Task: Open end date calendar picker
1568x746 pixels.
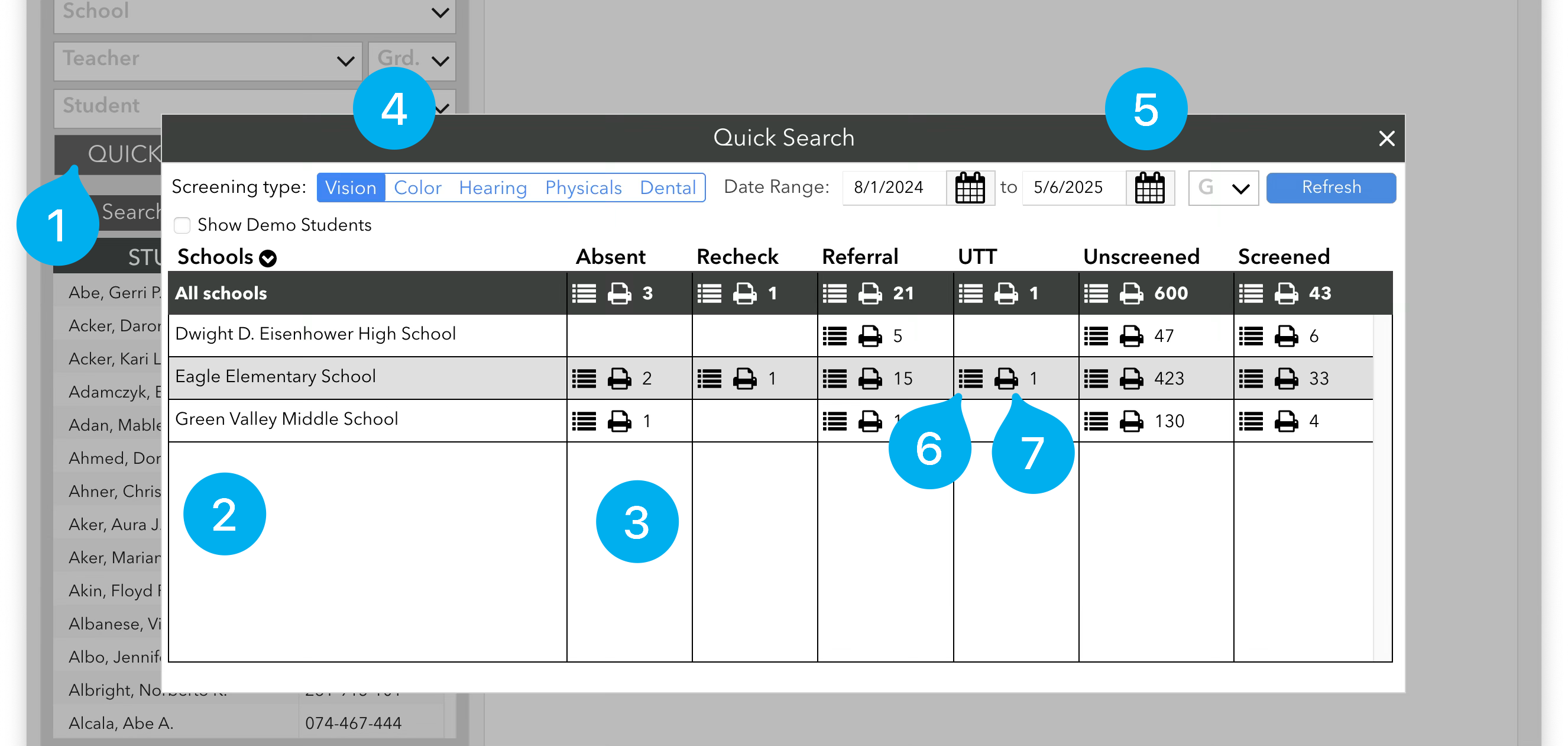Action: [1149, 188]
